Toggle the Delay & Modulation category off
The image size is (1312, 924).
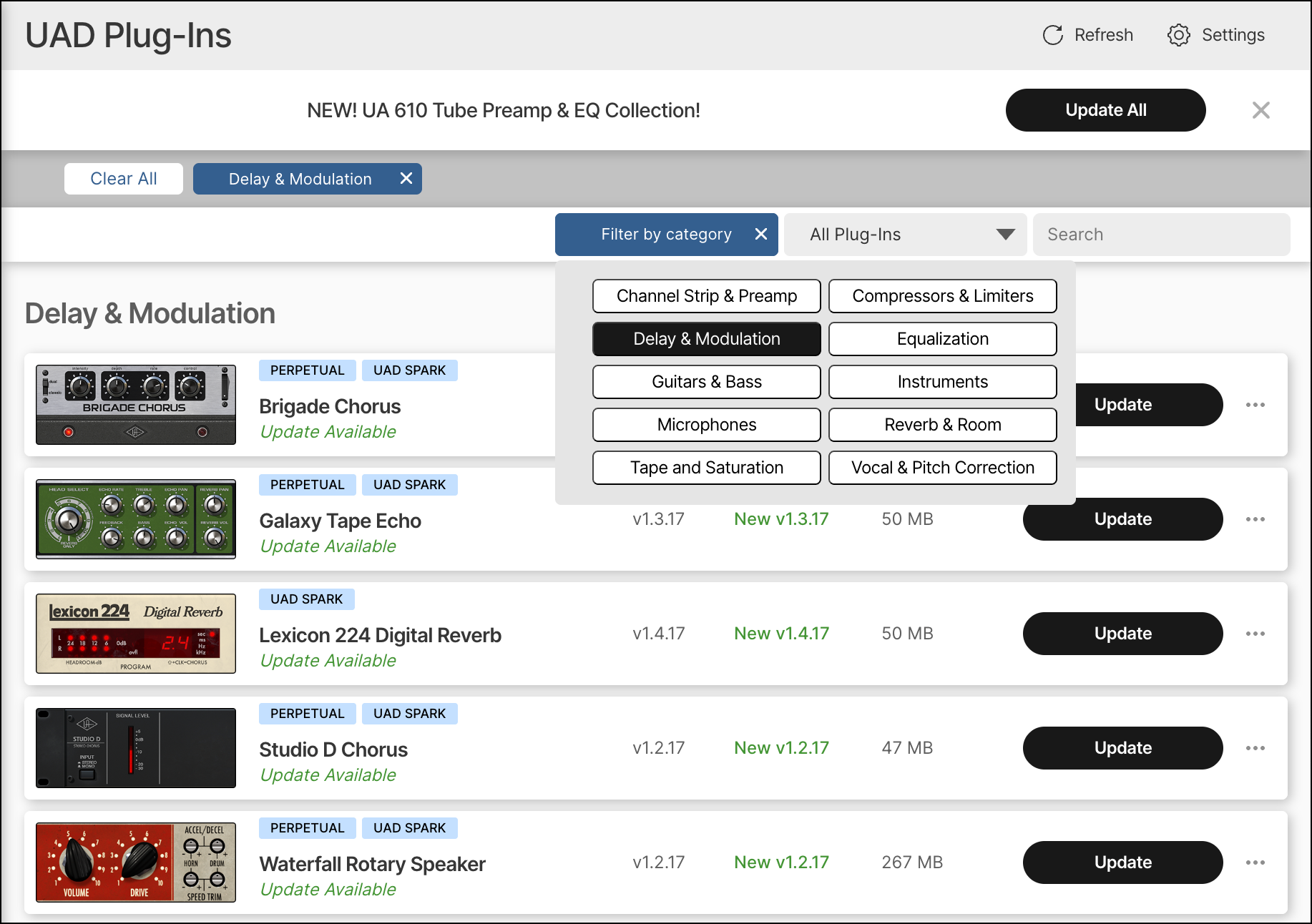click(x=706, y=339)
